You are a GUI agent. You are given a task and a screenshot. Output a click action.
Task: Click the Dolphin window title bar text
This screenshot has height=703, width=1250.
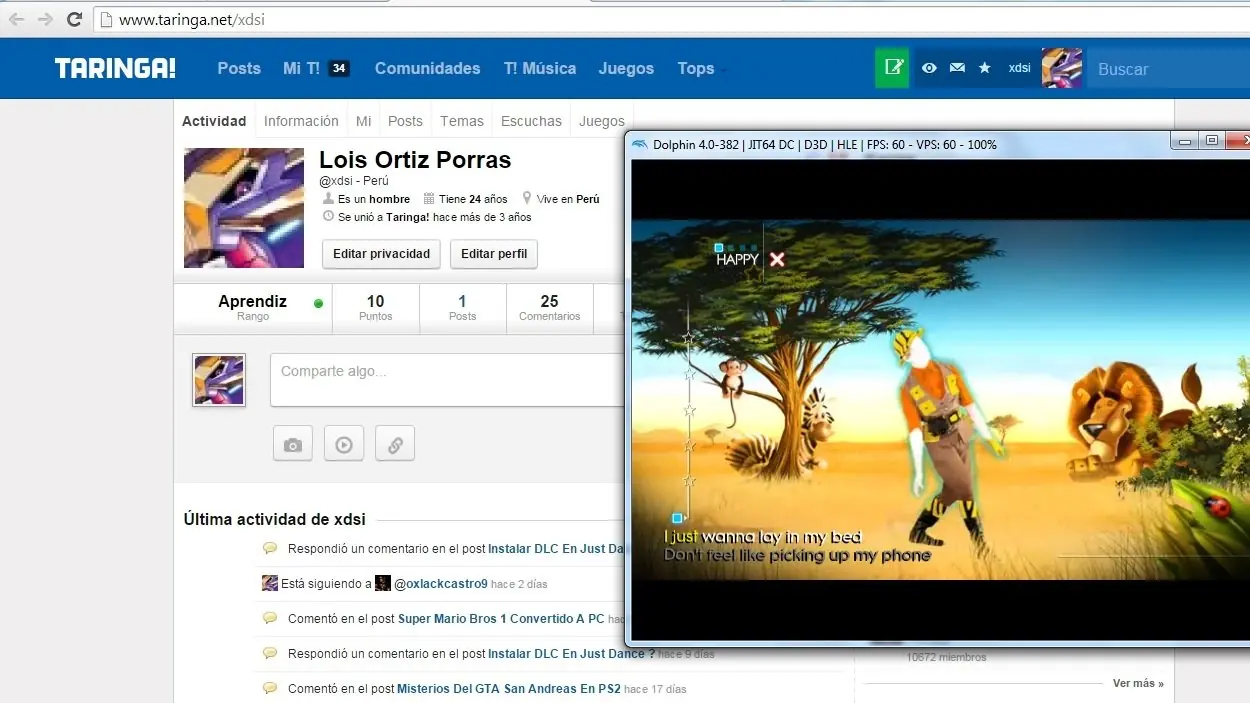(825, 145)
